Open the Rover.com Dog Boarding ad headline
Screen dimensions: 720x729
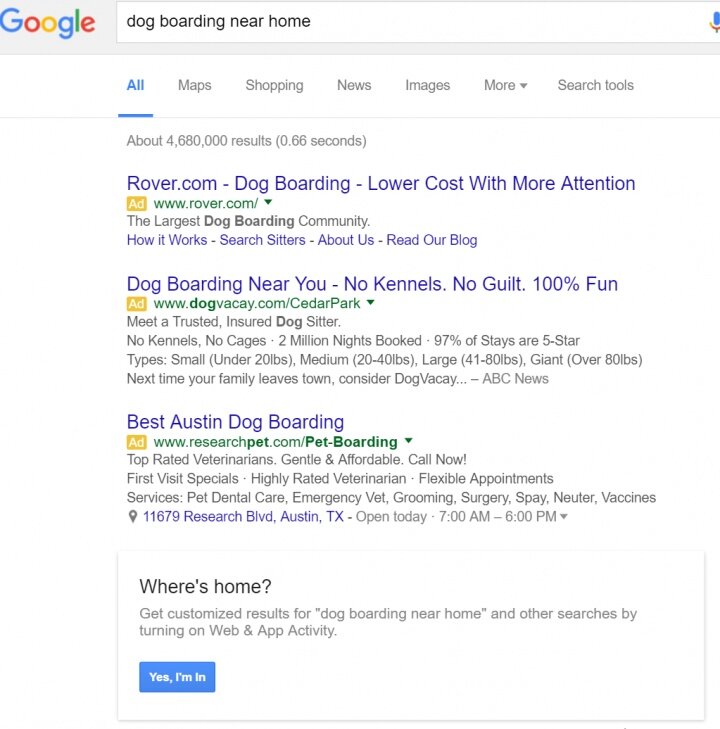381,183
